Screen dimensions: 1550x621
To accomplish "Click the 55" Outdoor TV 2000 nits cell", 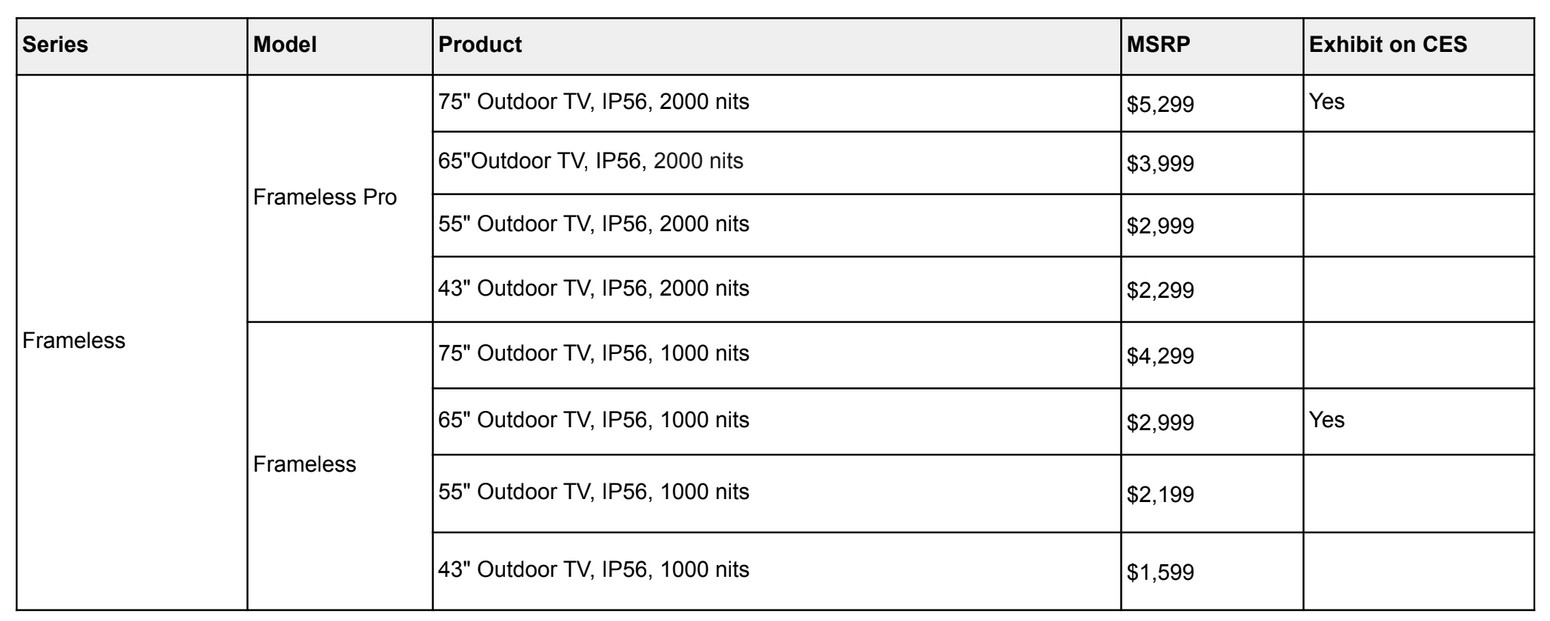I will (593, 224).
